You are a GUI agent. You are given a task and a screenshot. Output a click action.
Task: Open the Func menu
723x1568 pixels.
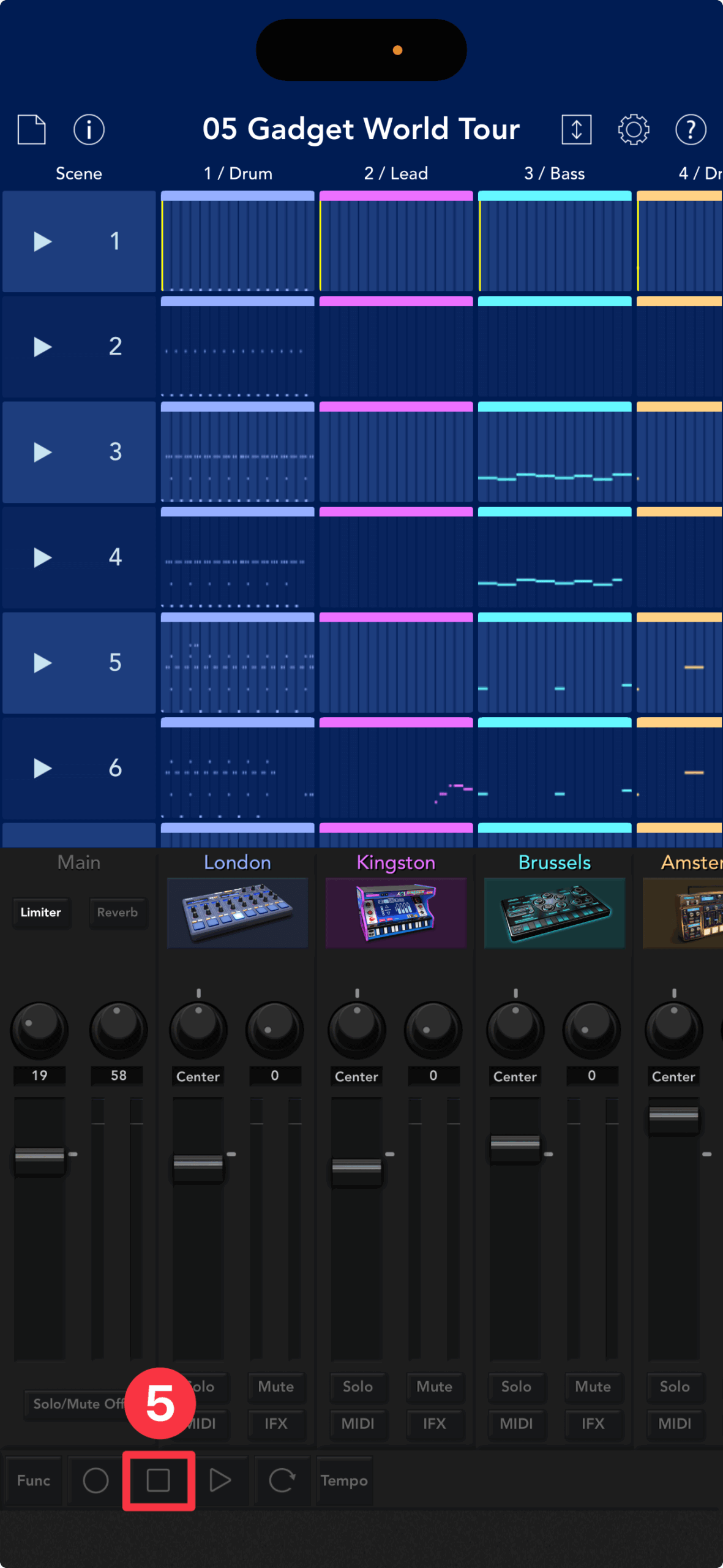(34, 1480)
